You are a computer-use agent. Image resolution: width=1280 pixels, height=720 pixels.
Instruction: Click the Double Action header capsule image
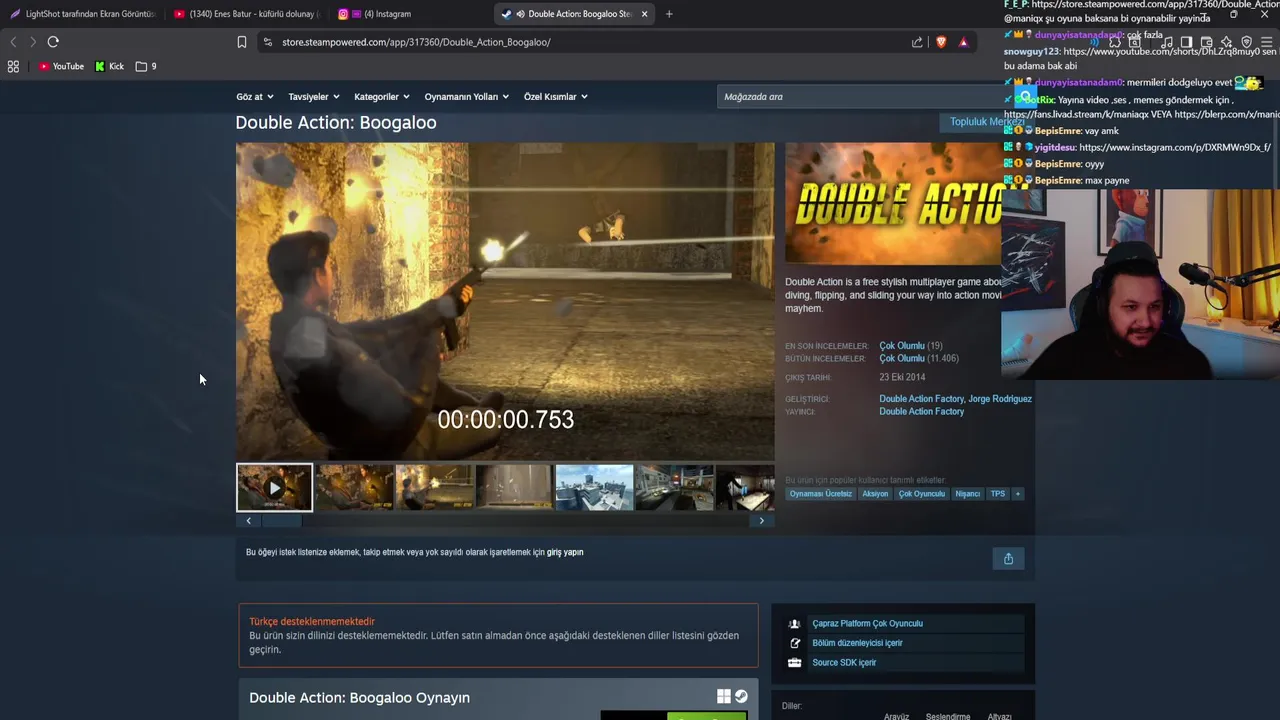tap(894, 204)
